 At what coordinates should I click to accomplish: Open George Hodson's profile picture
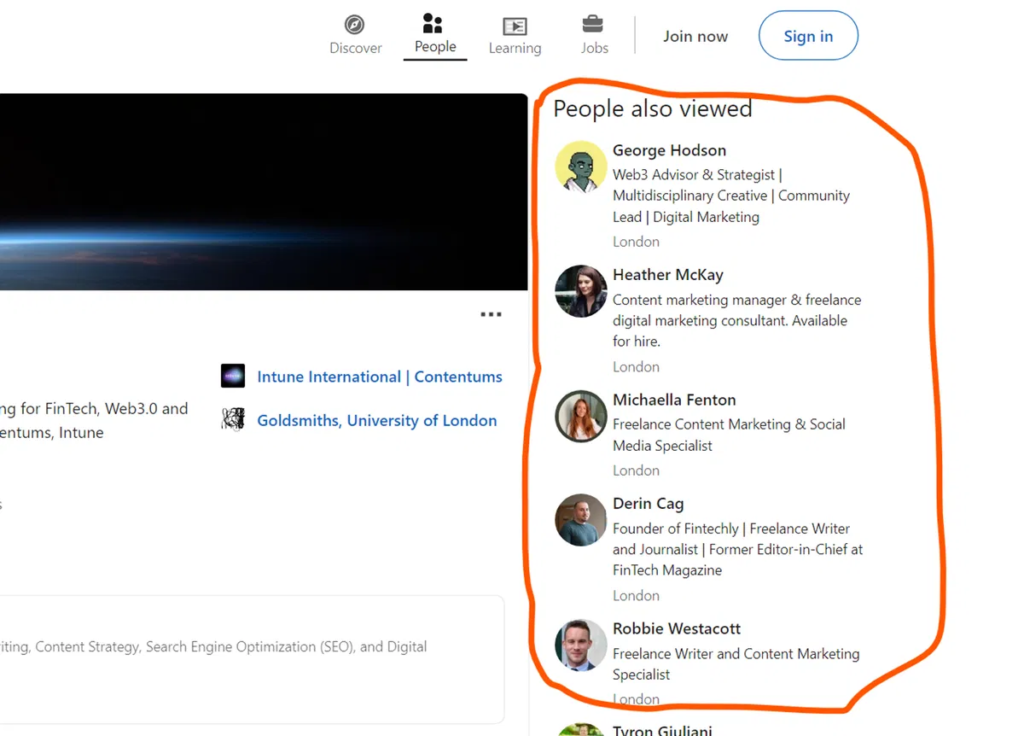coord(580,167)
